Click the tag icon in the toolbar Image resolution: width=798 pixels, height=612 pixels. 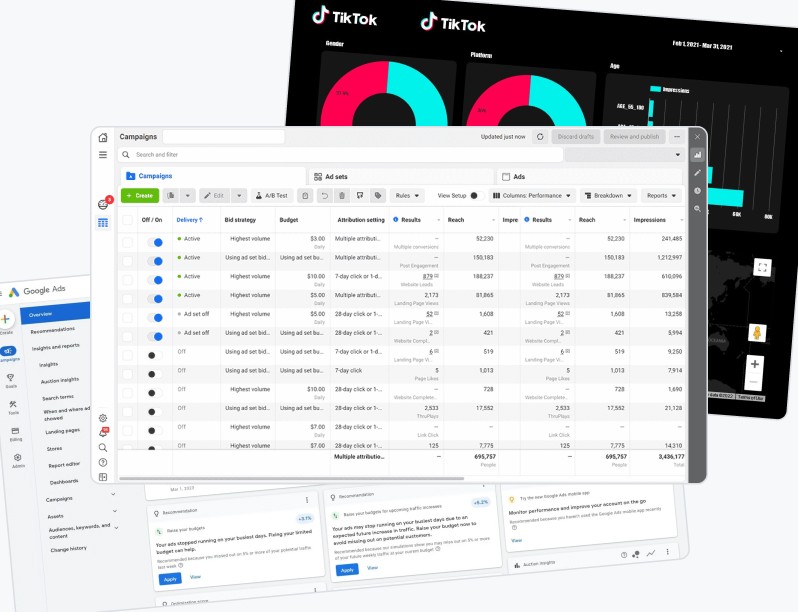pos(378,195)
